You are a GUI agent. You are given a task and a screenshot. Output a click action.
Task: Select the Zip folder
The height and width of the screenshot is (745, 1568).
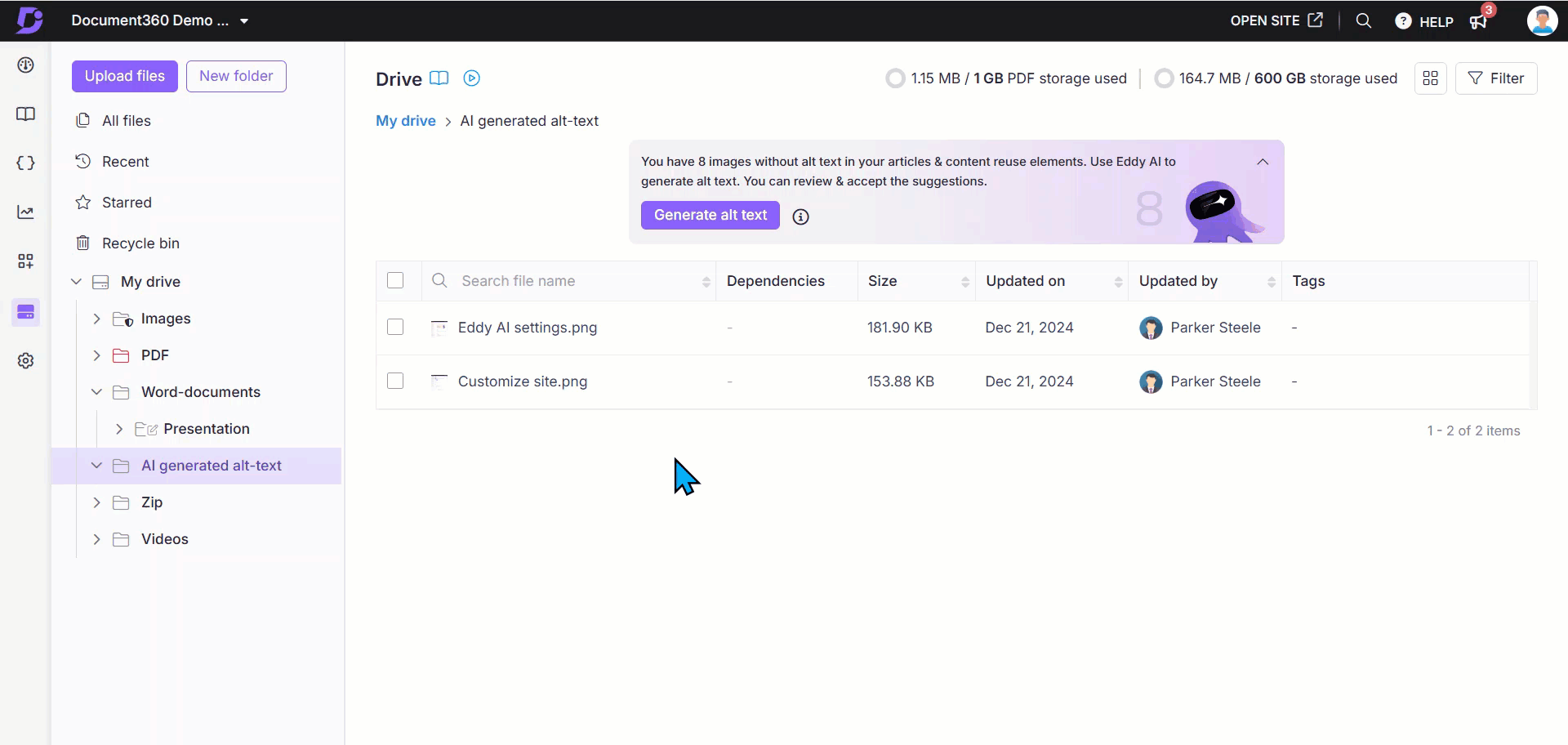[x=152, y=502]
